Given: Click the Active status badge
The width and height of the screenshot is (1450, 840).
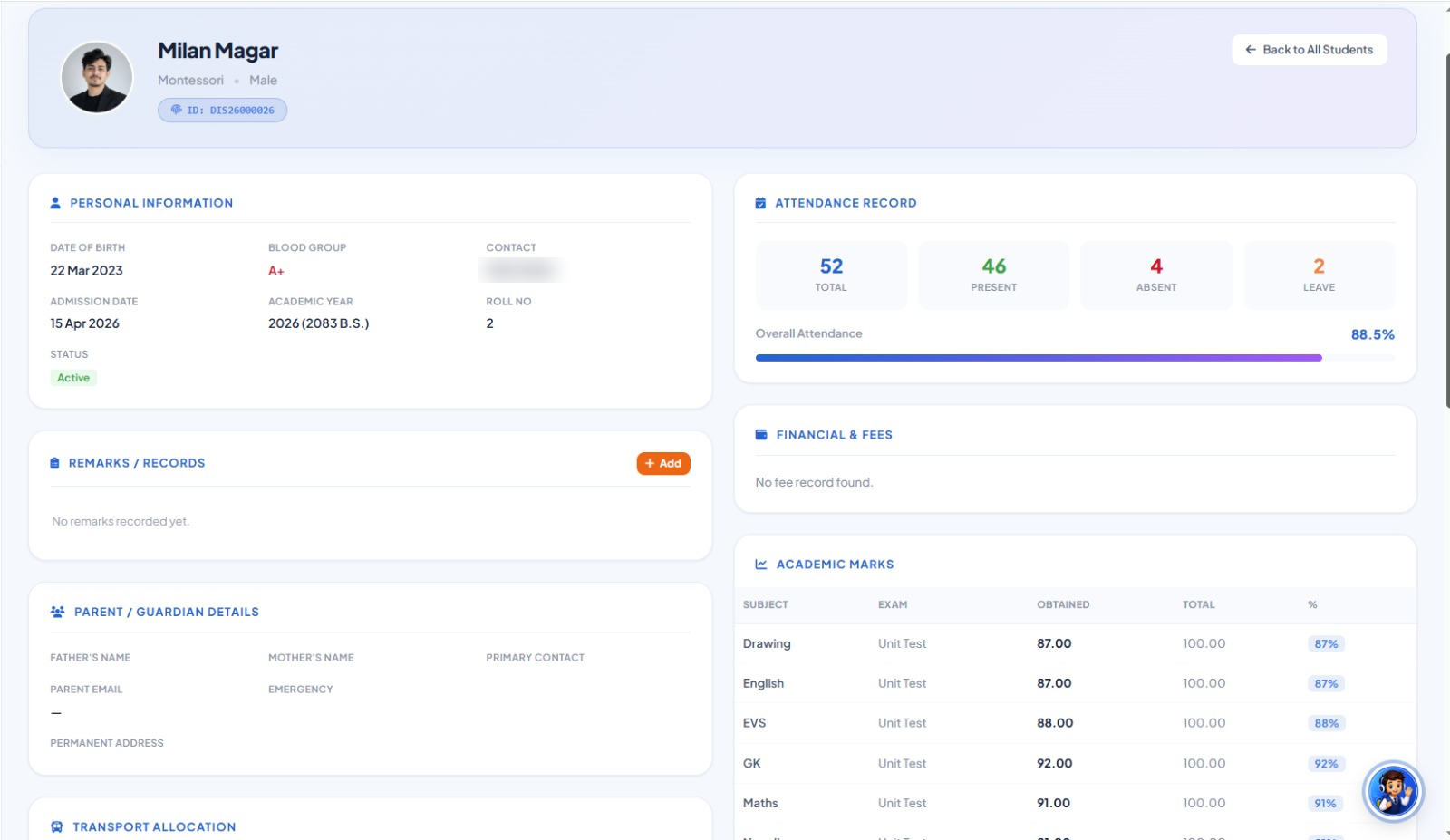Looking at the screenshot, I should (73, 378).
